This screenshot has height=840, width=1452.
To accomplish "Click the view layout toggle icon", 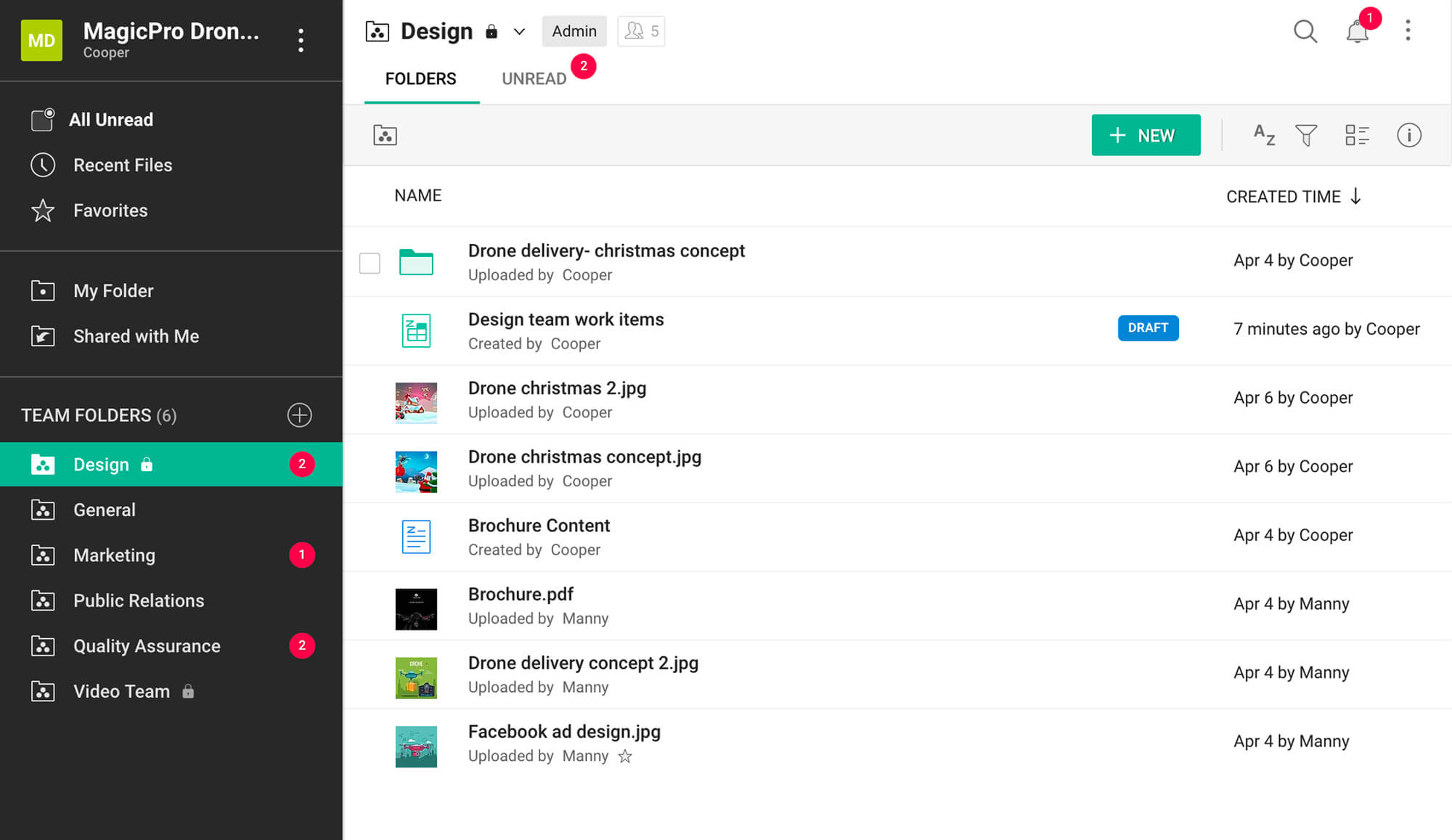I will (x=1357, y=135).
